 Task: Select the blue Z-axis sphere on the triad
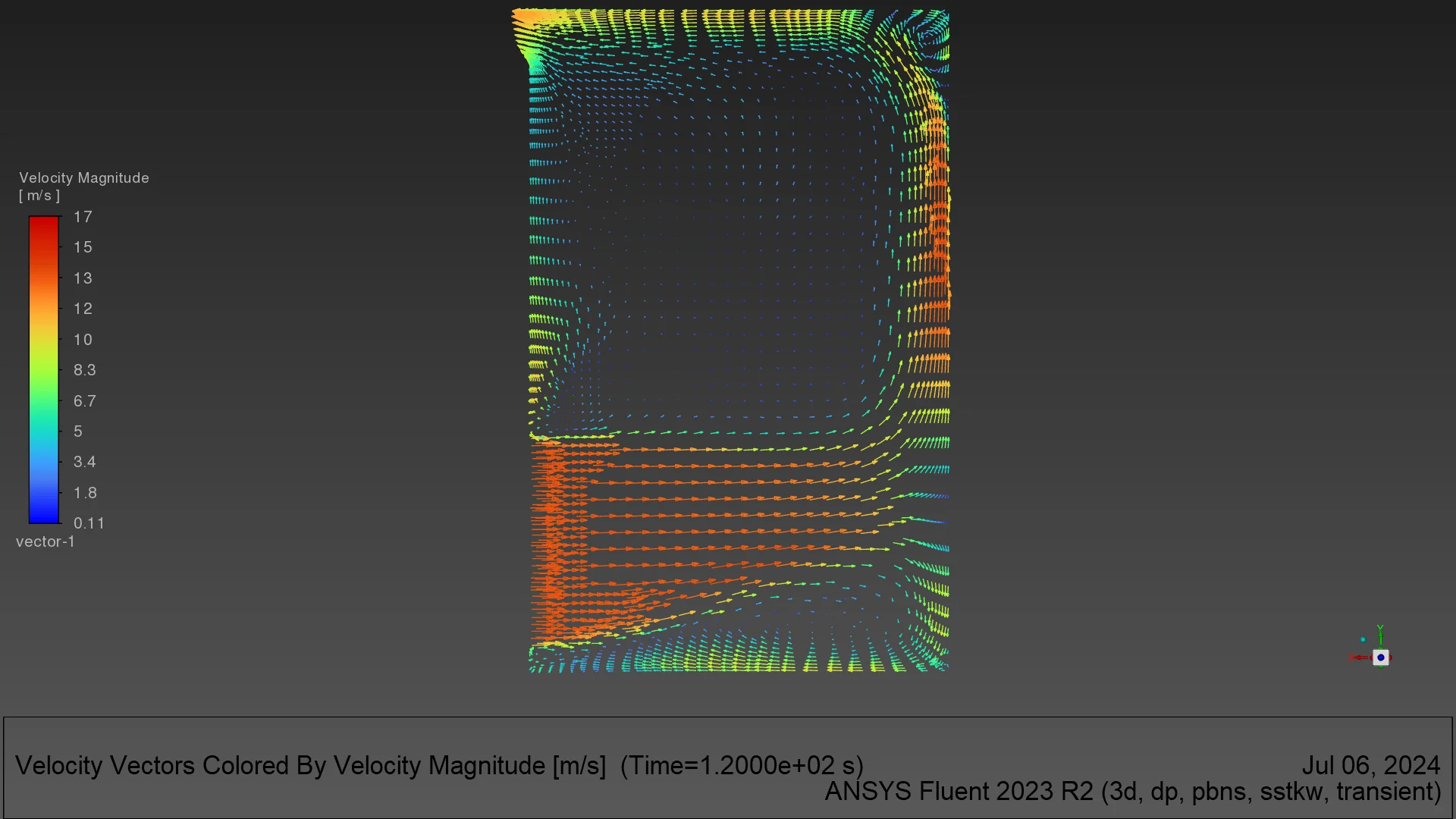1381,657
